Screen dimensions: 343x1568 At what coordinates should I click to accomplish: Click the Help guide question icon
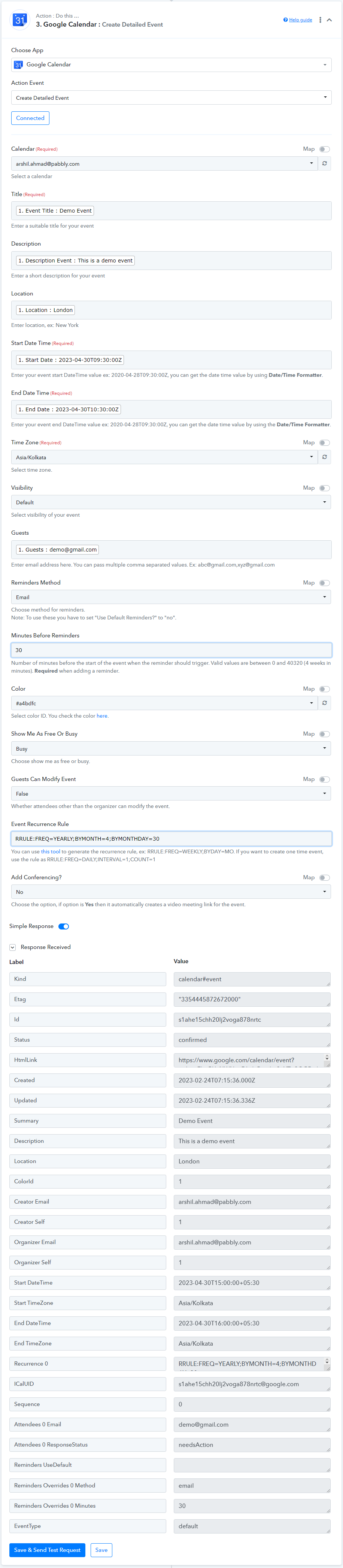pyautogui.click(x=285, y=20)
